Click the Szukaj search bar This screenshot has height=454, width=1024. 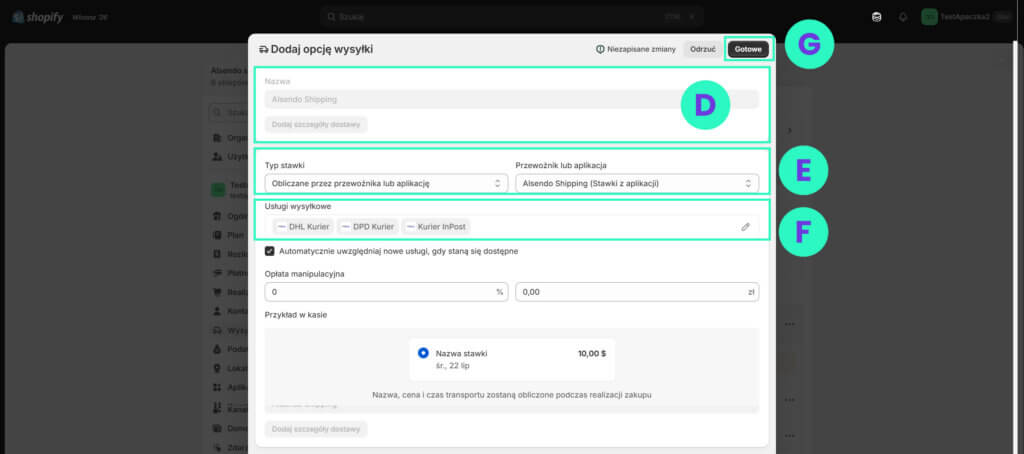point(511,16)
